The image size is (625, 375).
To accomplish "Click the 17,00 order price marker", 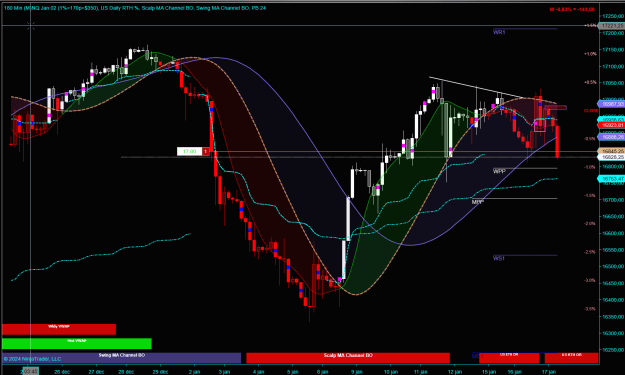I will pos(190,151).
